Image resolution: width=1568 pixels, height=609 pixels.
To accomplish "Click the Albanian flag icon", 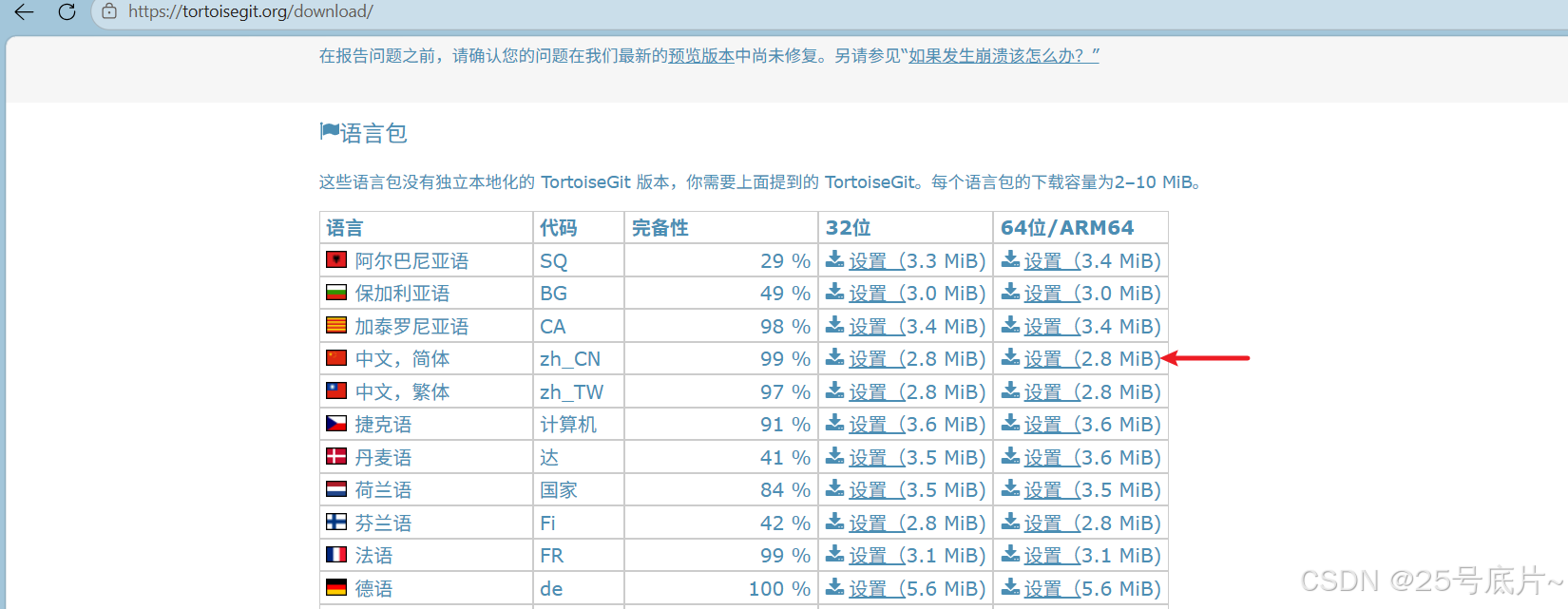I will pos(336,259).
